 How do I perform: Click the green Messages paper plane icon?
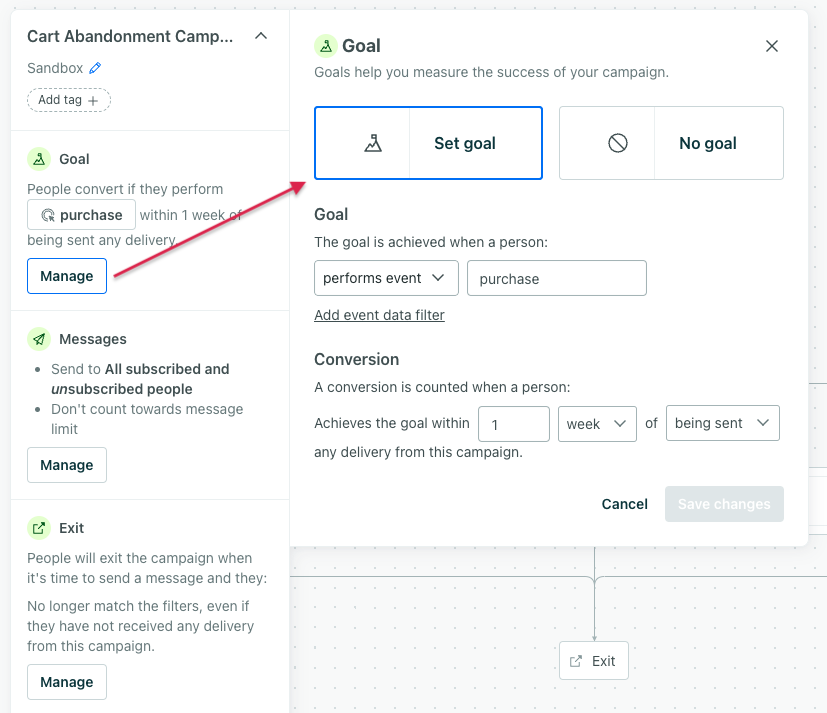[39, 339]
